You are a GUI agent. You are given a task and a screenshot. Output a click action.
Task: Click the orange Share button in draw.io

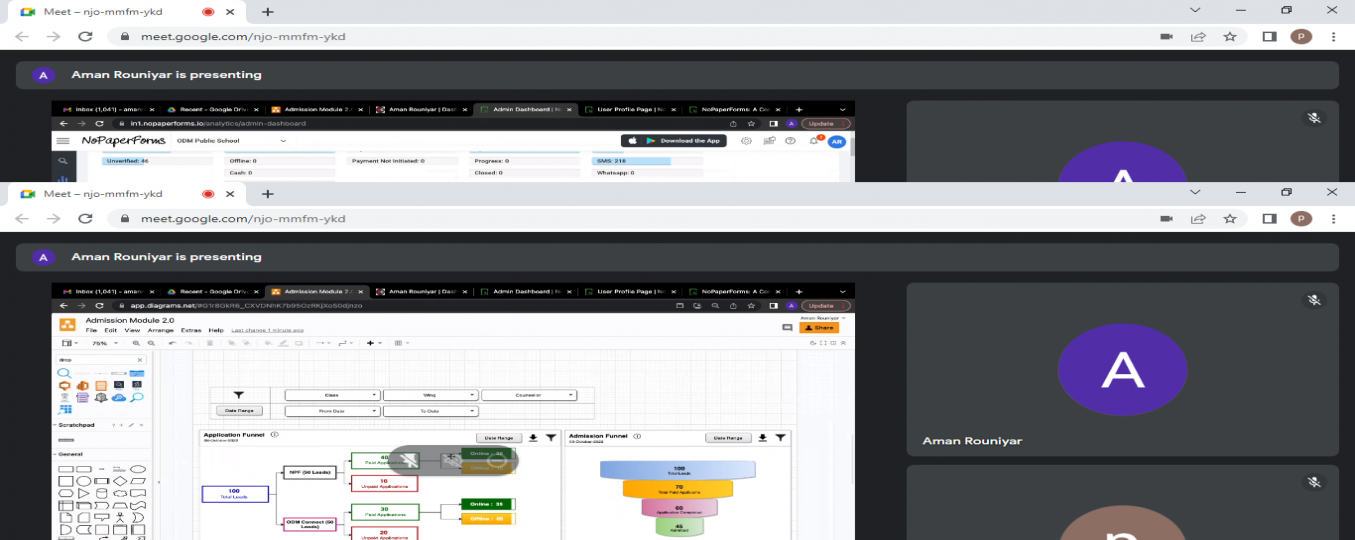click(819, 327)
